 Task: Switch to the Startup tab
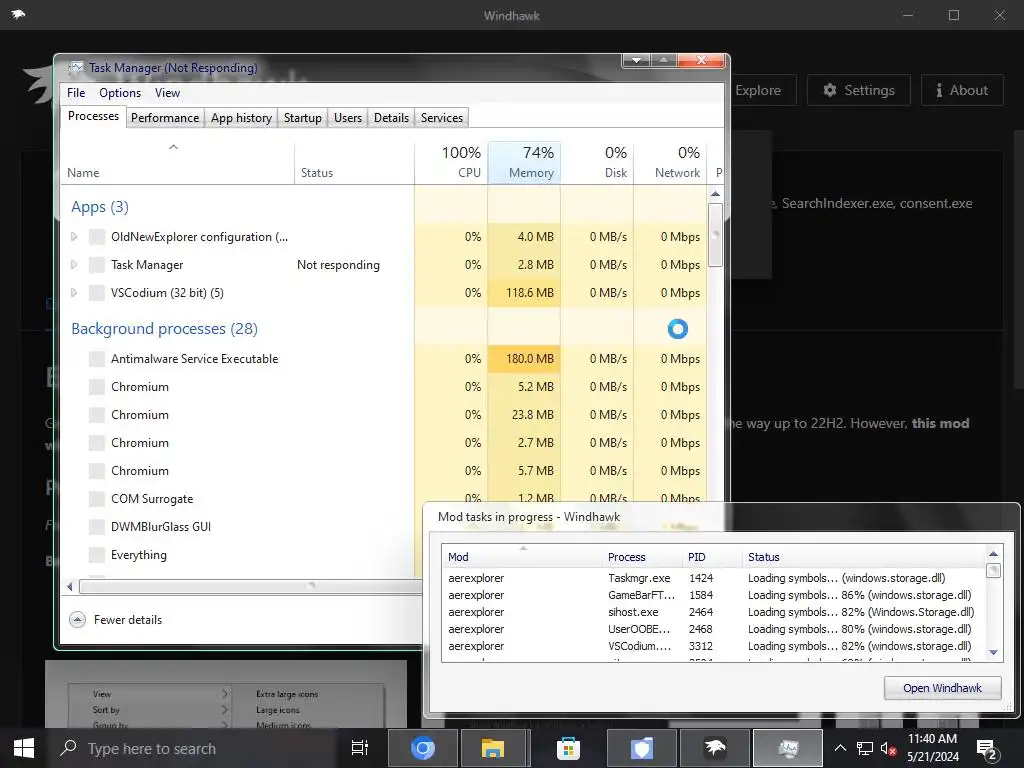click(302, 118)
